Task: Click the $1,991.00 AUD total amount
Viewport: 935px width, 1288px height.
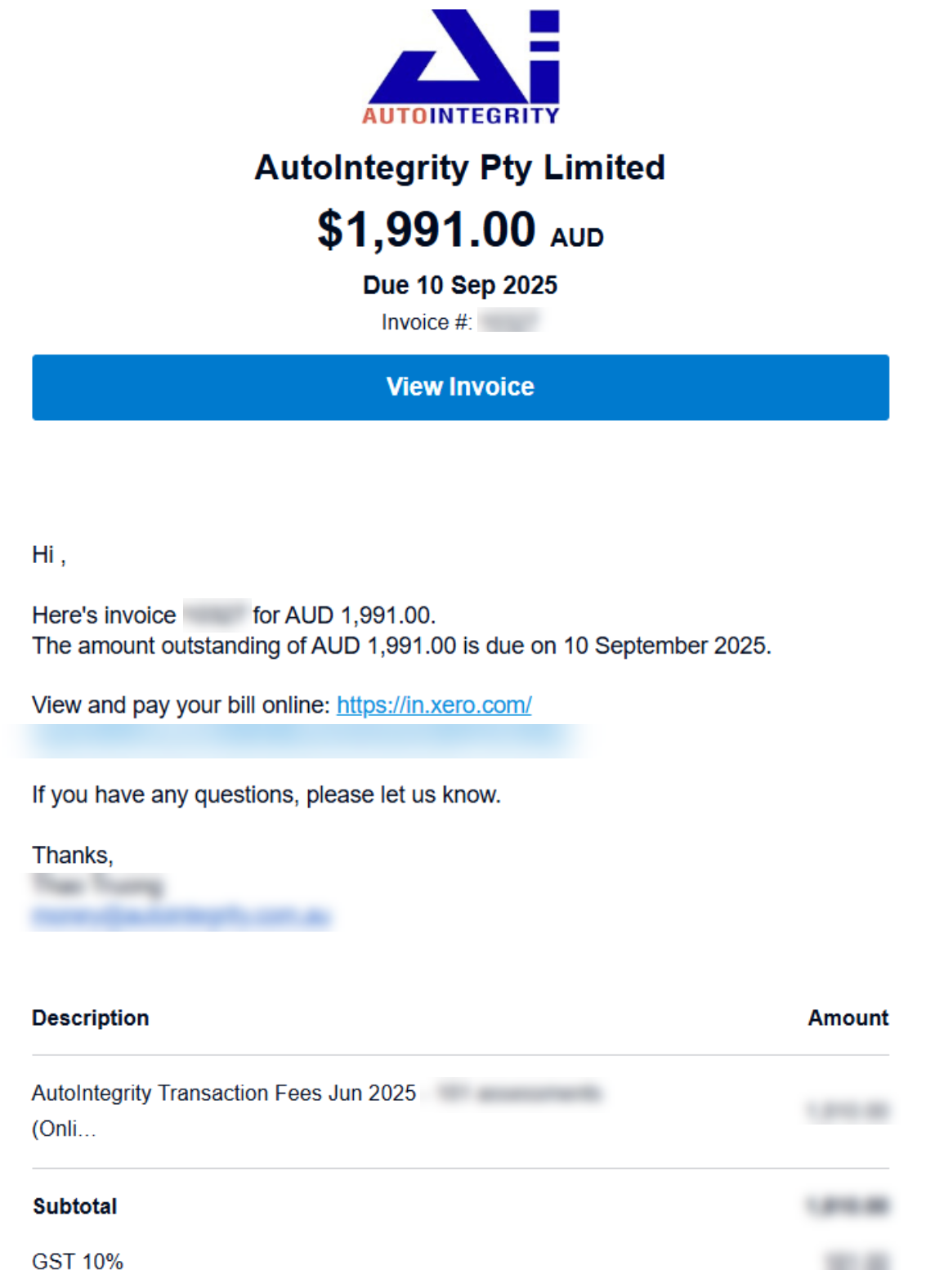Action: [460, 230]
